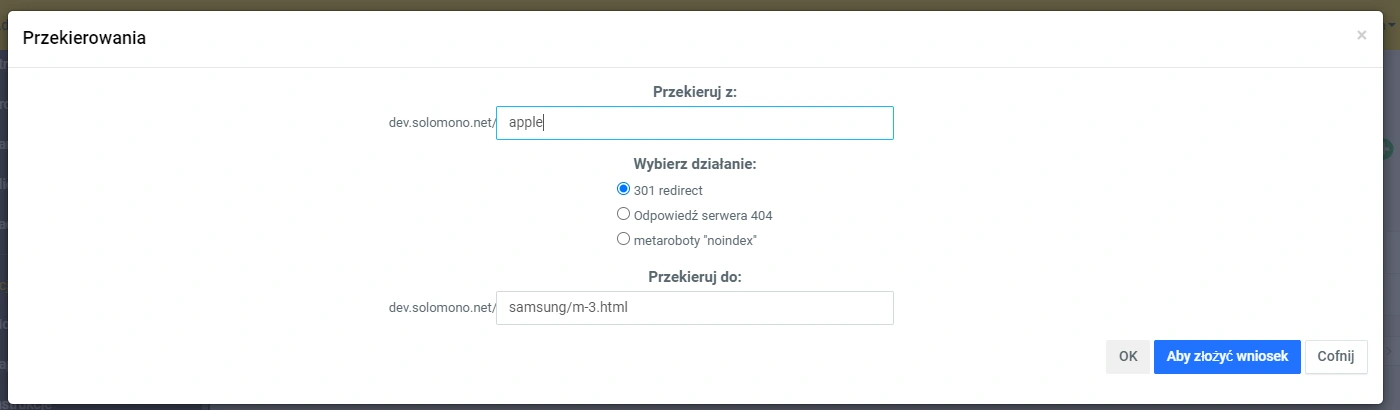Screen dimensions: 1400x410
Task: Click the dev.solomono.net/ prefix beside the samsung field
Action: coord(442,308)
